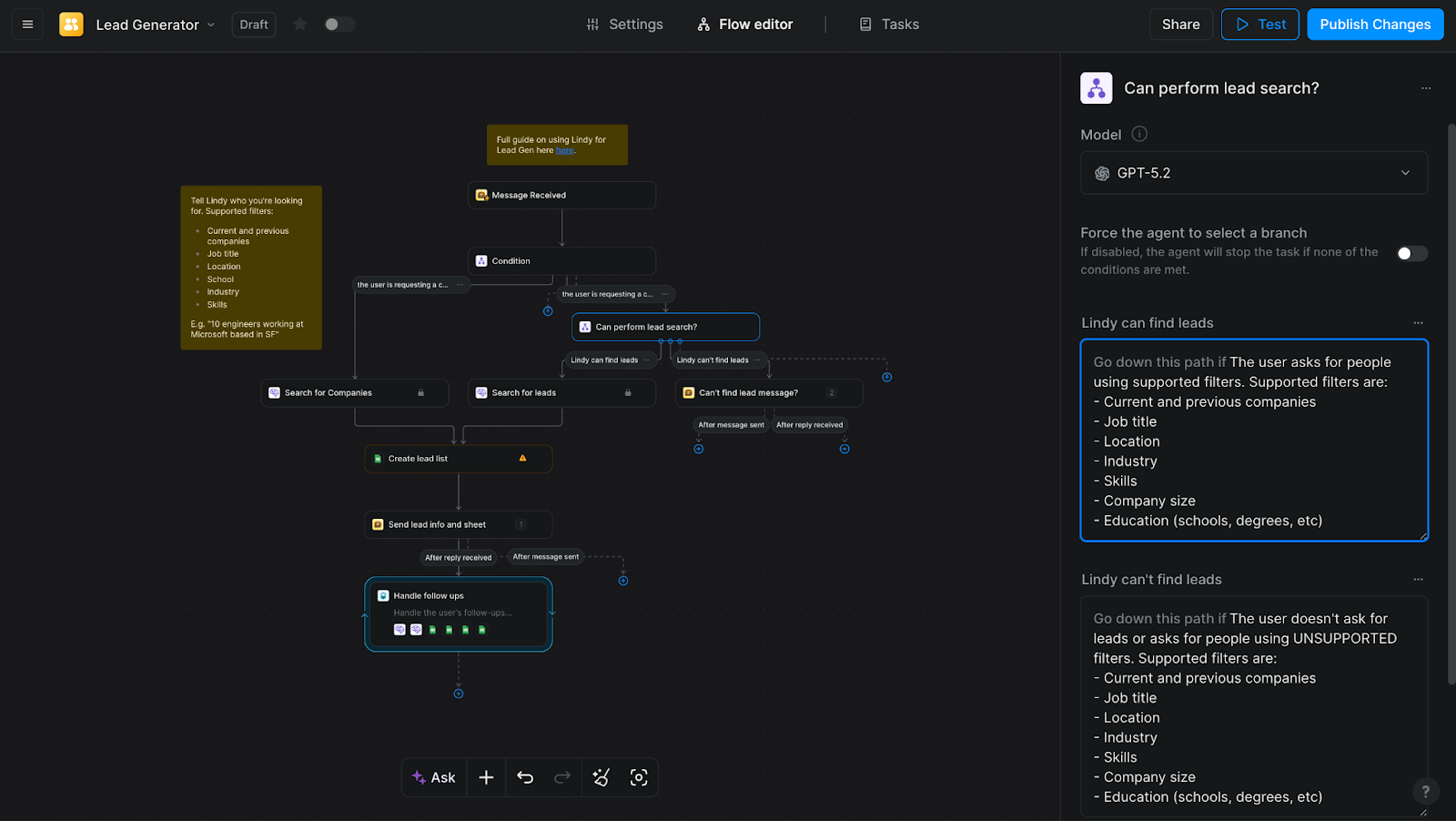Click the Ask AI button in canvas toolbar
The width and height of the screenshot is (1456, 821).
tap(434, 777)
